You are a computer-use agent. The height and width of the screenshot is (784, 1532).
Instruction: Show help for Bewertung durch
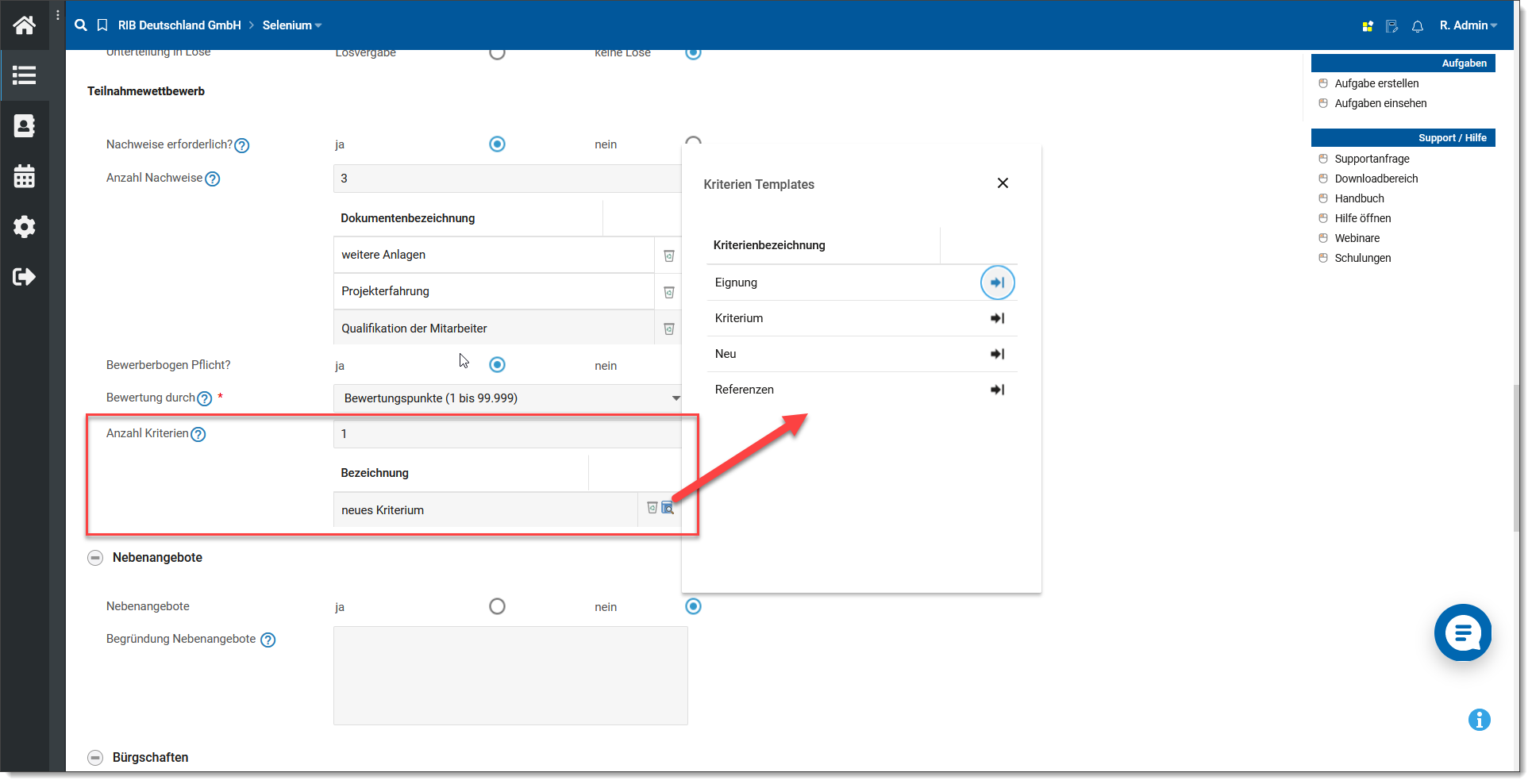pos(205,398)
